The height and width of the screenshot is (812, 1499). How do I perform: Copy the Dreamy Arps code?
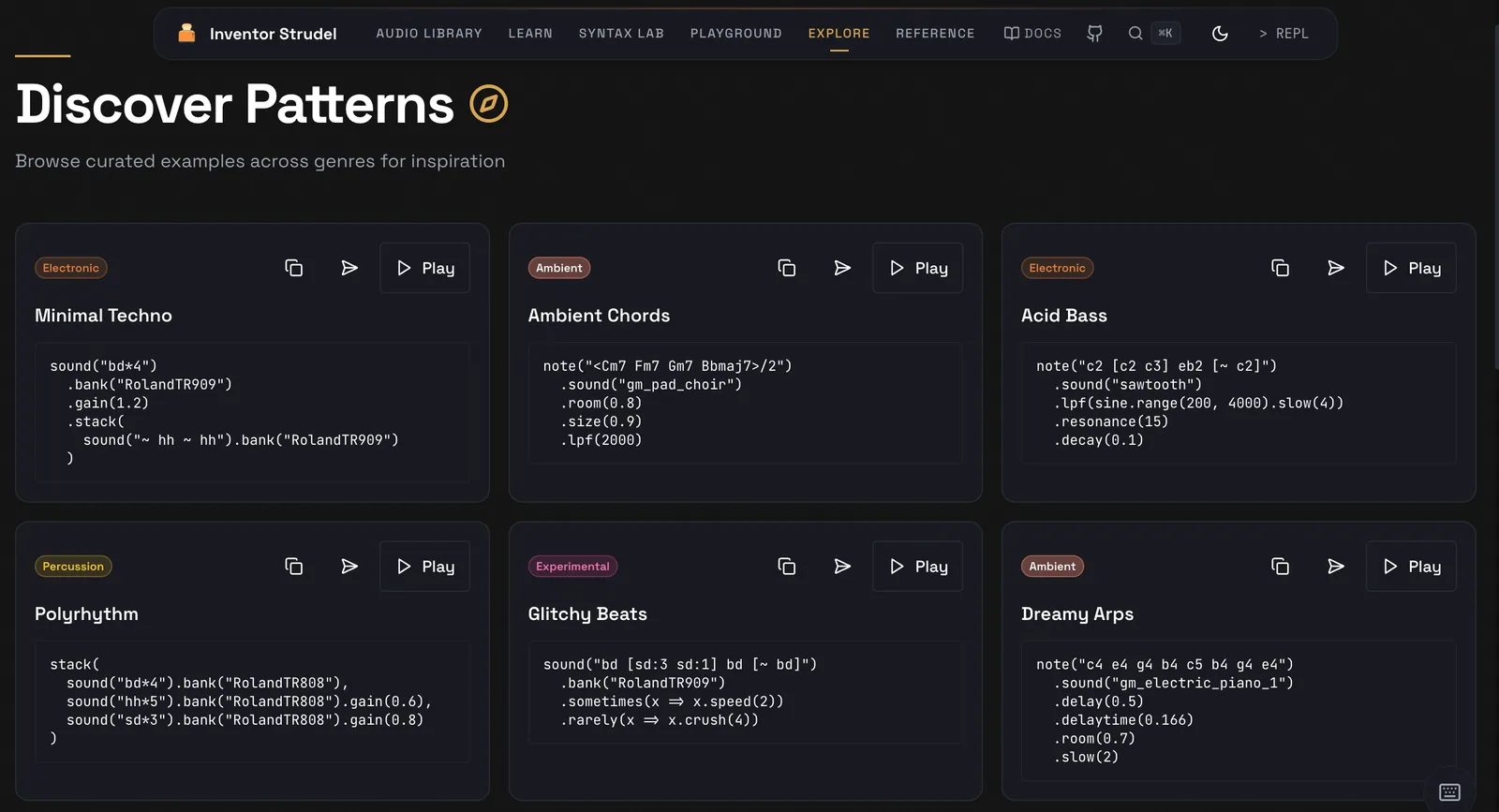[x=1280, y=567]
